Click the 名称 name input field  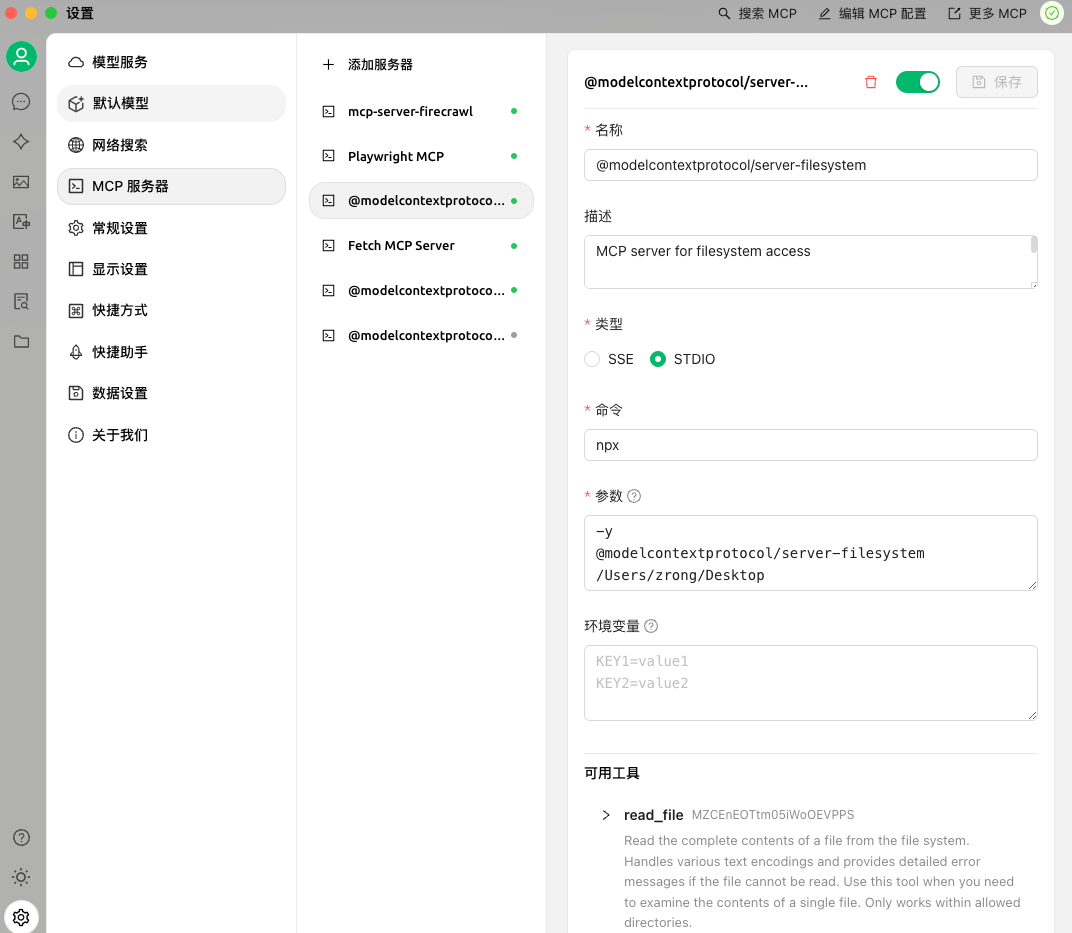tap(811, 165)
